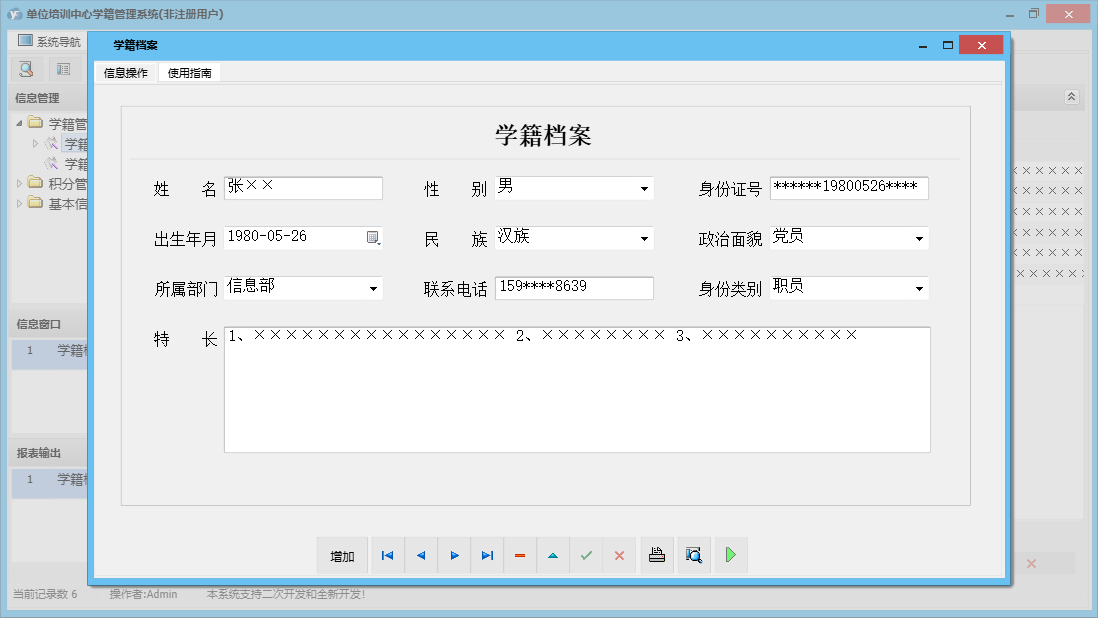Screen dimensions: 1098x618
Task: Expand the 基本信 tree node
Action: (x=20, y=203)
